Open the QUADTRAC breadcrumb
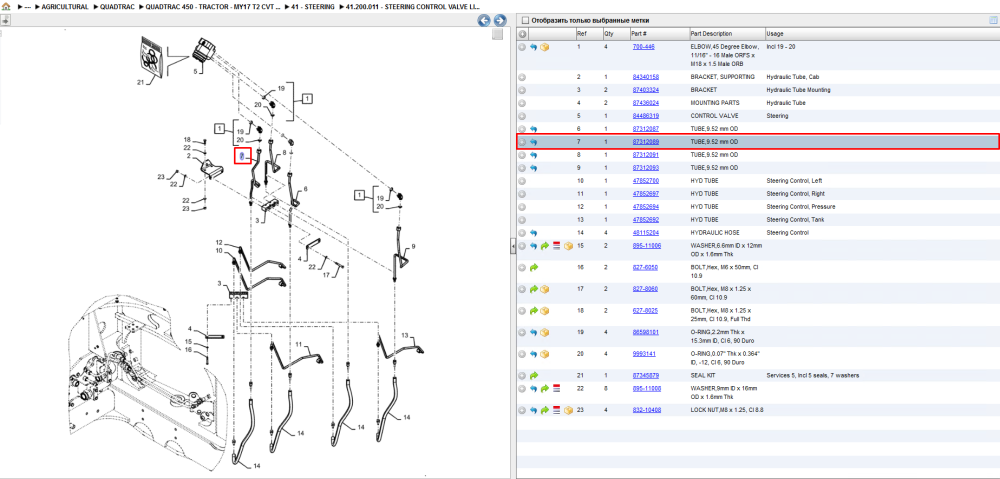This screenshot has width=1000, height=479. [x=117, y=6]
